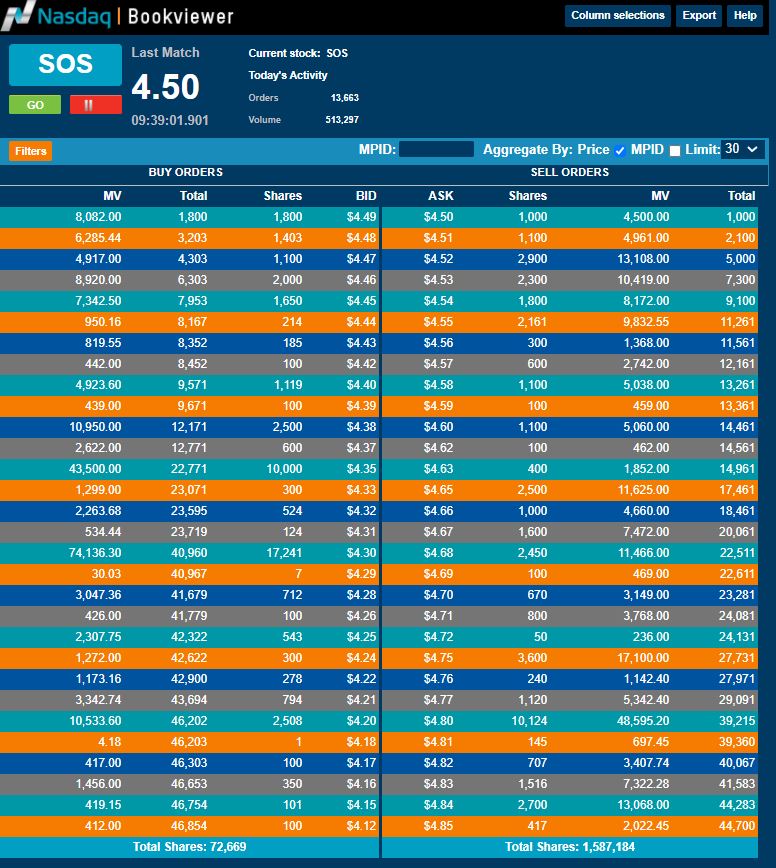The image size is (776, 868).
Task: Click the SELL ORDERS section header
Action: point(570,172)
